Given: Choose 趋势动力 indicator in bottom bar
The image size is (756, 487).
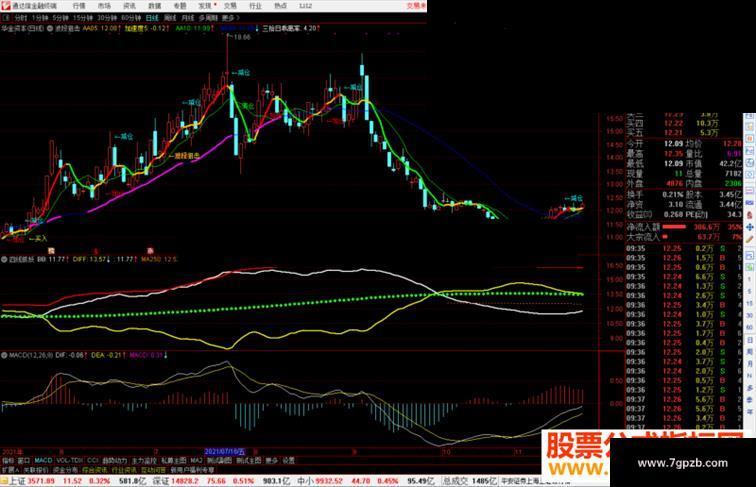Looking at the screenshot, I should [x=115, y=461].
